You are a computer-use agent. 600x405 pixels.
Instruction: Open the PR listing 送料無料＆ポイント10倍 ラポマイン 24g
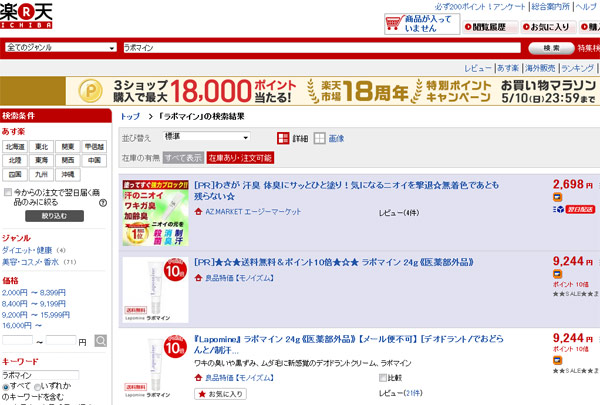(x=334, y=262)
